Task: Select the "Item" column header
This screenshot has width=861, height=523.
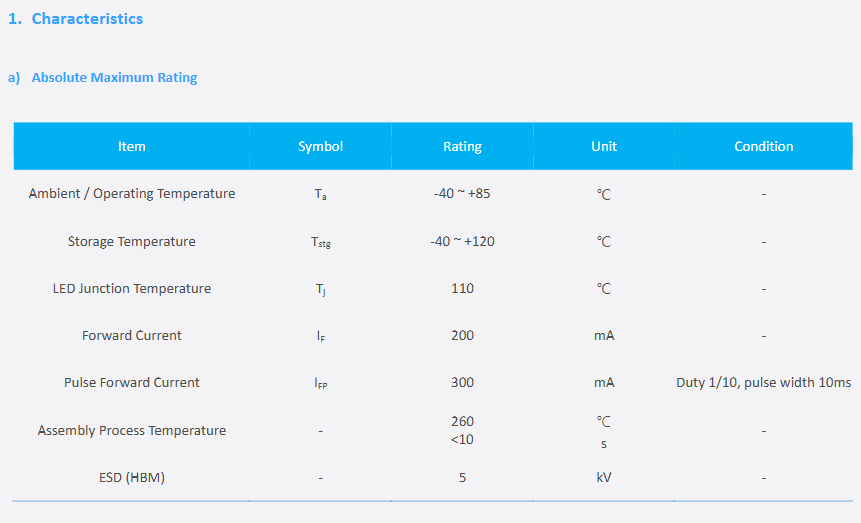Action: 132,146
